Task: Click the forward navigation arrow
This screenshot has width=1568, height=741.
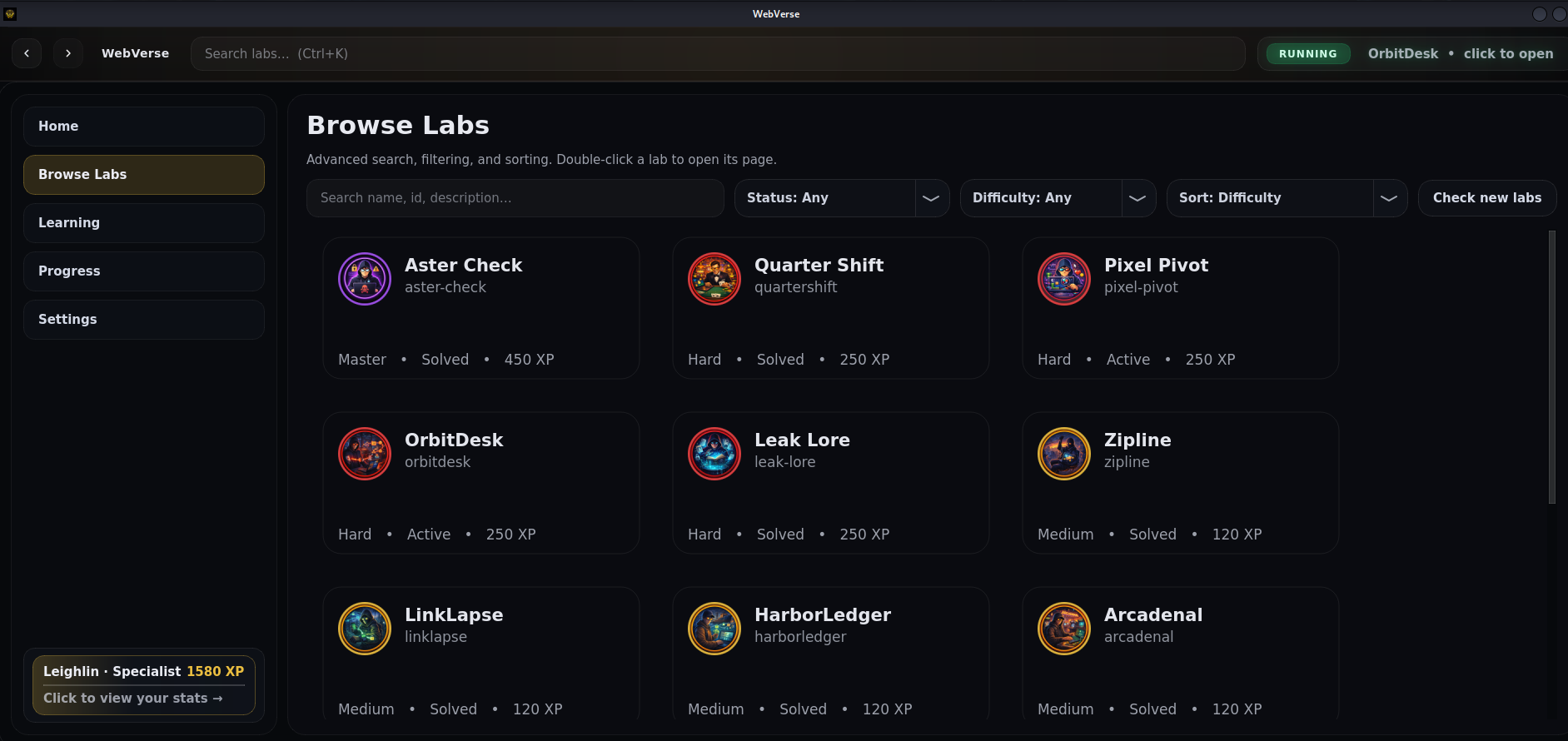Action: (x=68, y=53)
